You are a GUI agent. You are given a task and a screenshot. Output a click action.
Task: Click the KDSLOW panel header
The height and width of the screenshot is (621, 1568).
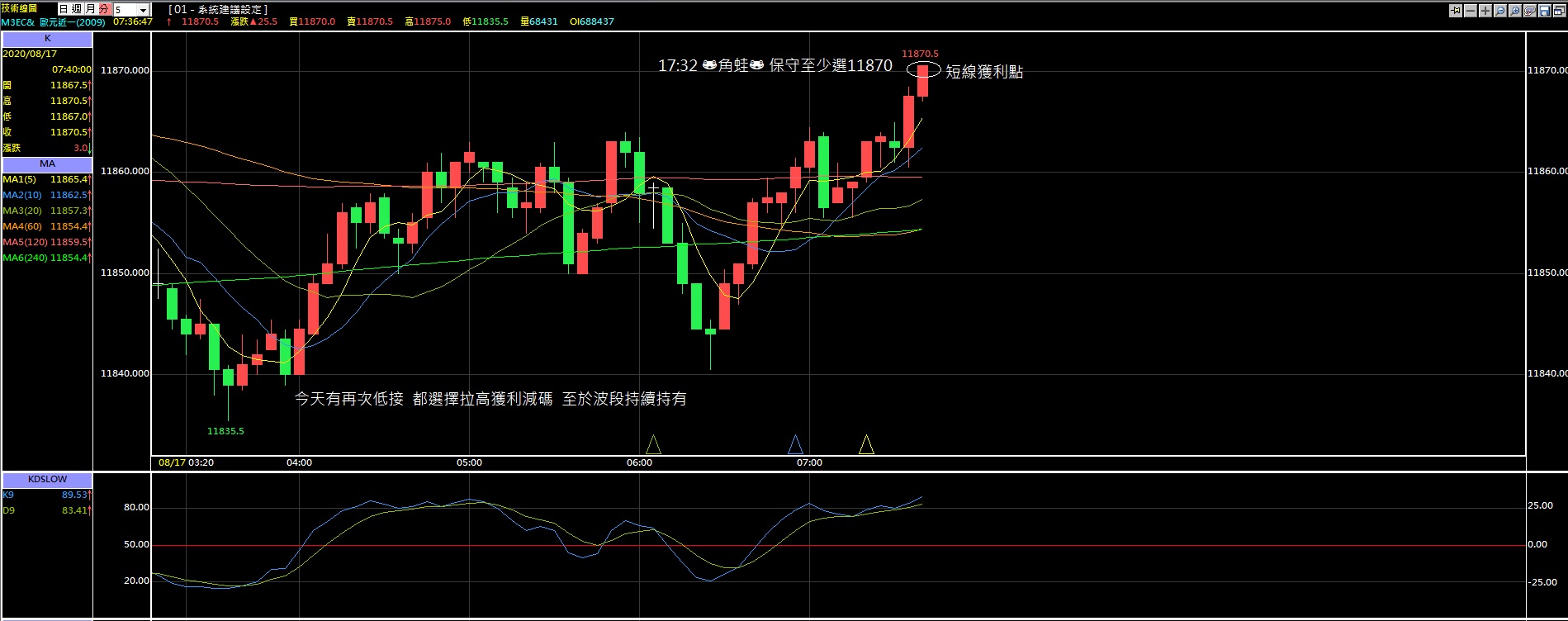pyautogui.click(x=47, y=479)
